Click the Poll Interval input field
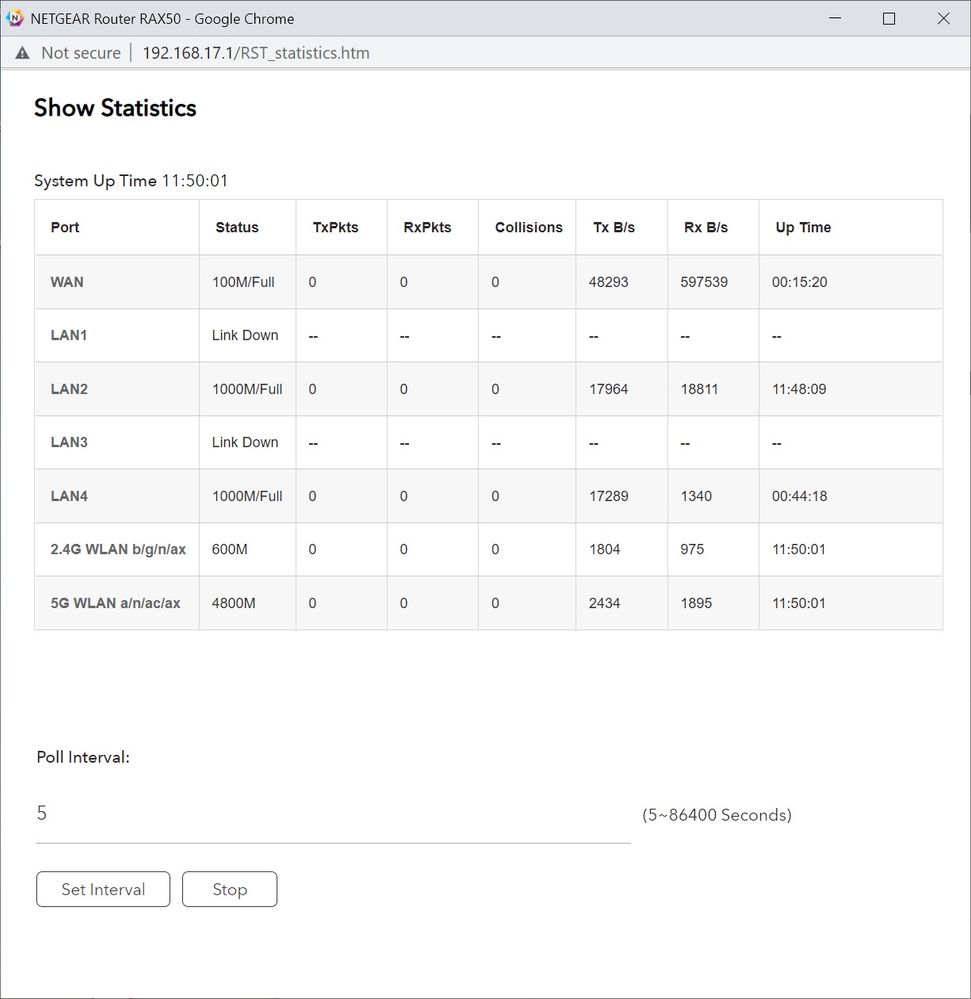 click(x=333, y=814)
